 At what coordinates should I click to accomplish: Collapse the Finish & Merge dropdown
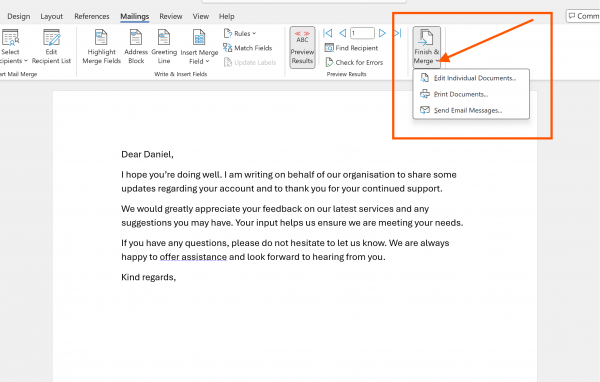point(426,47)
